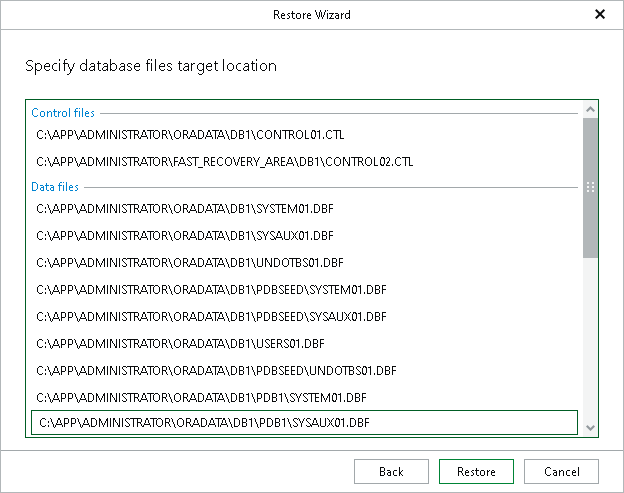Screen dimensions: 624x493
Task: Click the vertical scrollbar thumb
Action: coord(590,187)
